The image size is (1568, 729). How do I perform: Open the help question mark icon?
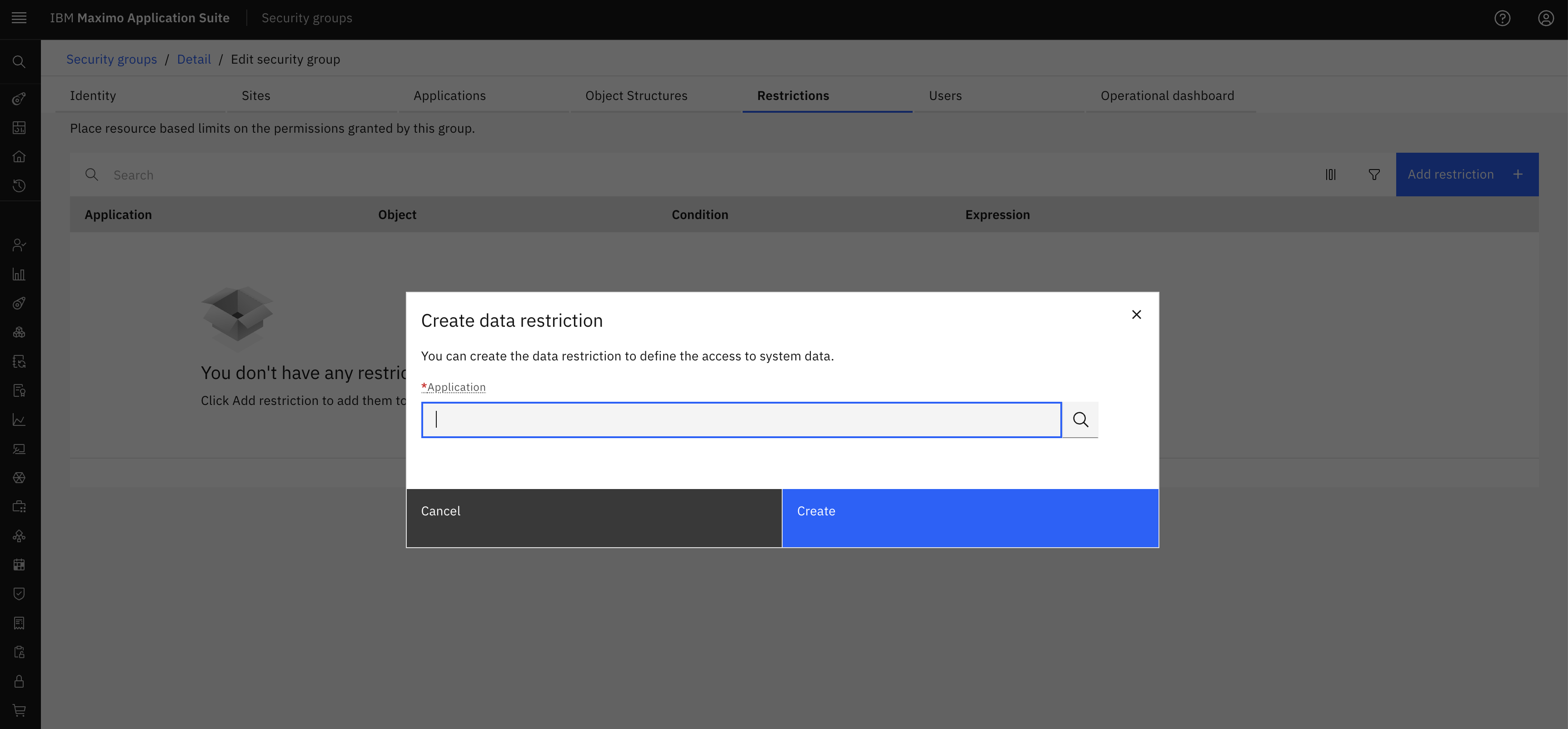1502,18
